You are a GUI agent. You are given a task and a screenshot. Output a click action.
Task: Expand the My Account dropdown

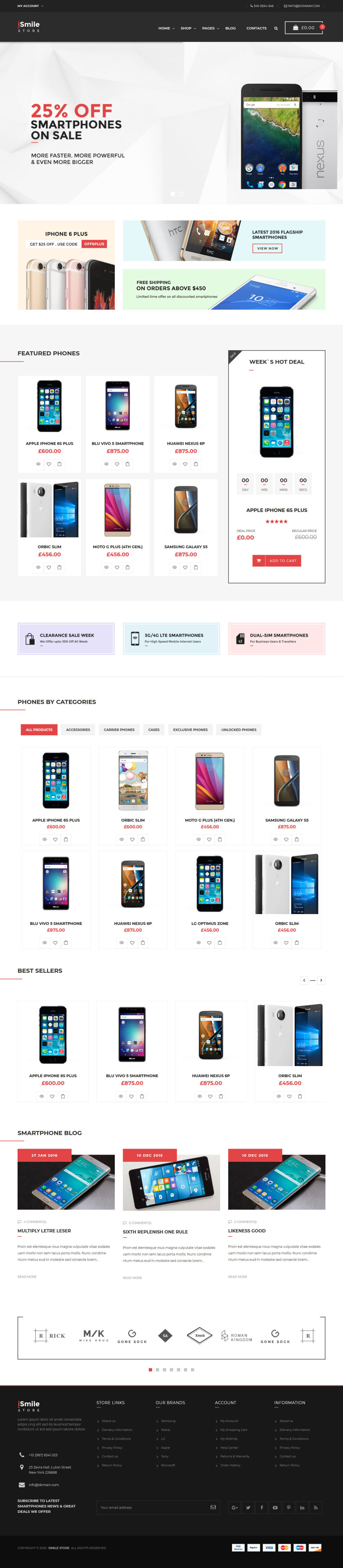(30, 6)
